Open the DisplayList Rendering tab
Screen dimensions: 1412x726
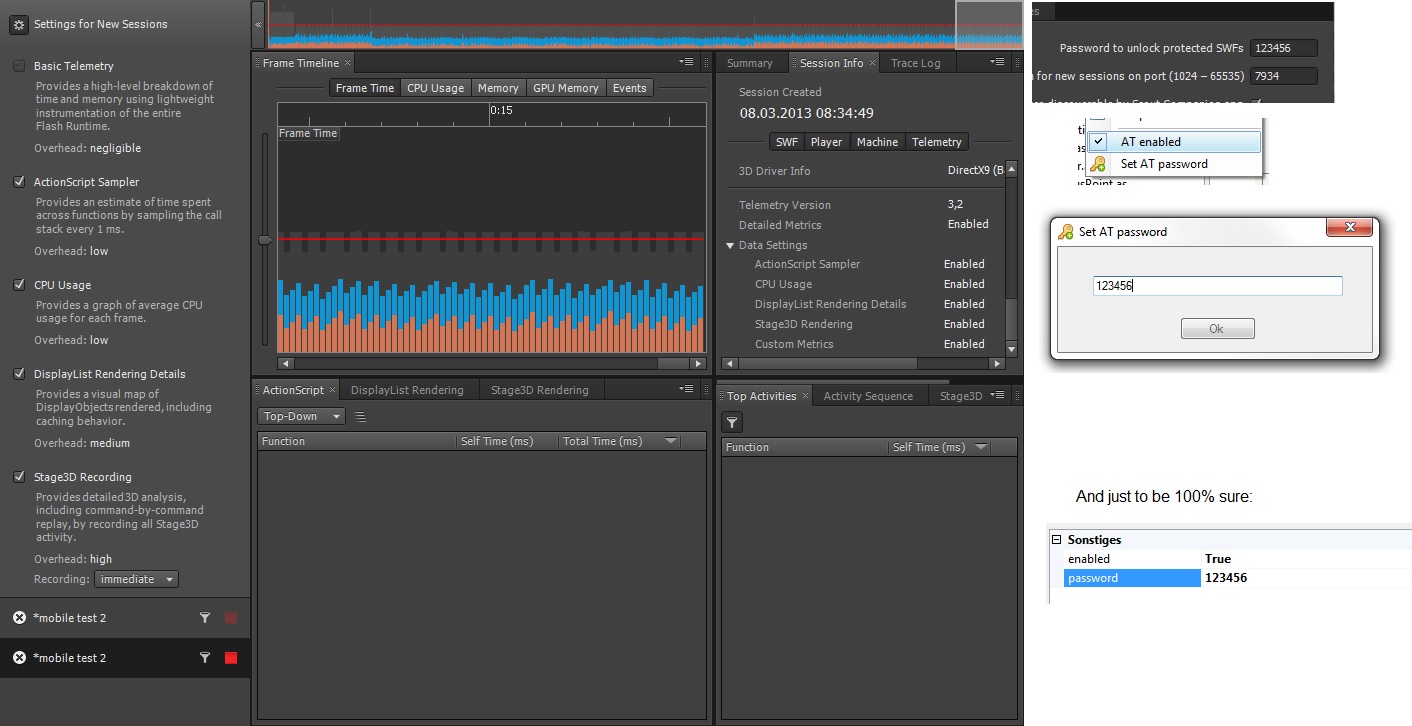(407, 390)
